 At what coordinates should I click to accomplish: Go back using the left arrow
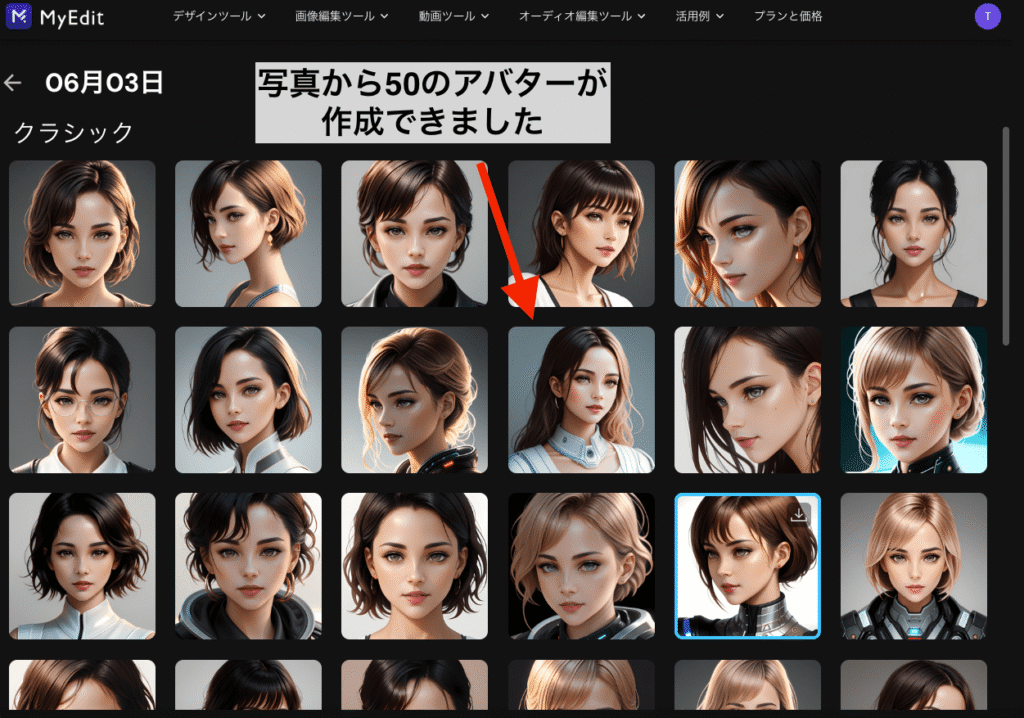click(x=12, y=83)
